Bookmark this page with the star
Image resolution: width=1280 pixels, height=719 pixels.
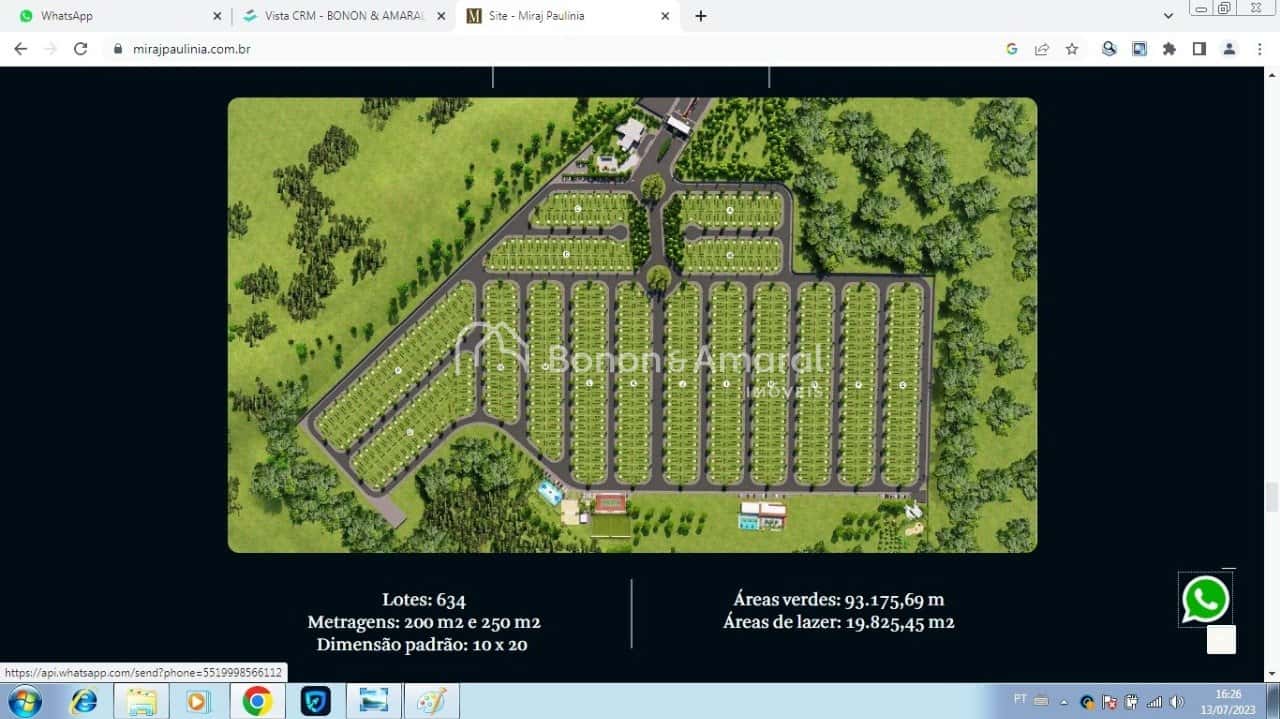1072,49
